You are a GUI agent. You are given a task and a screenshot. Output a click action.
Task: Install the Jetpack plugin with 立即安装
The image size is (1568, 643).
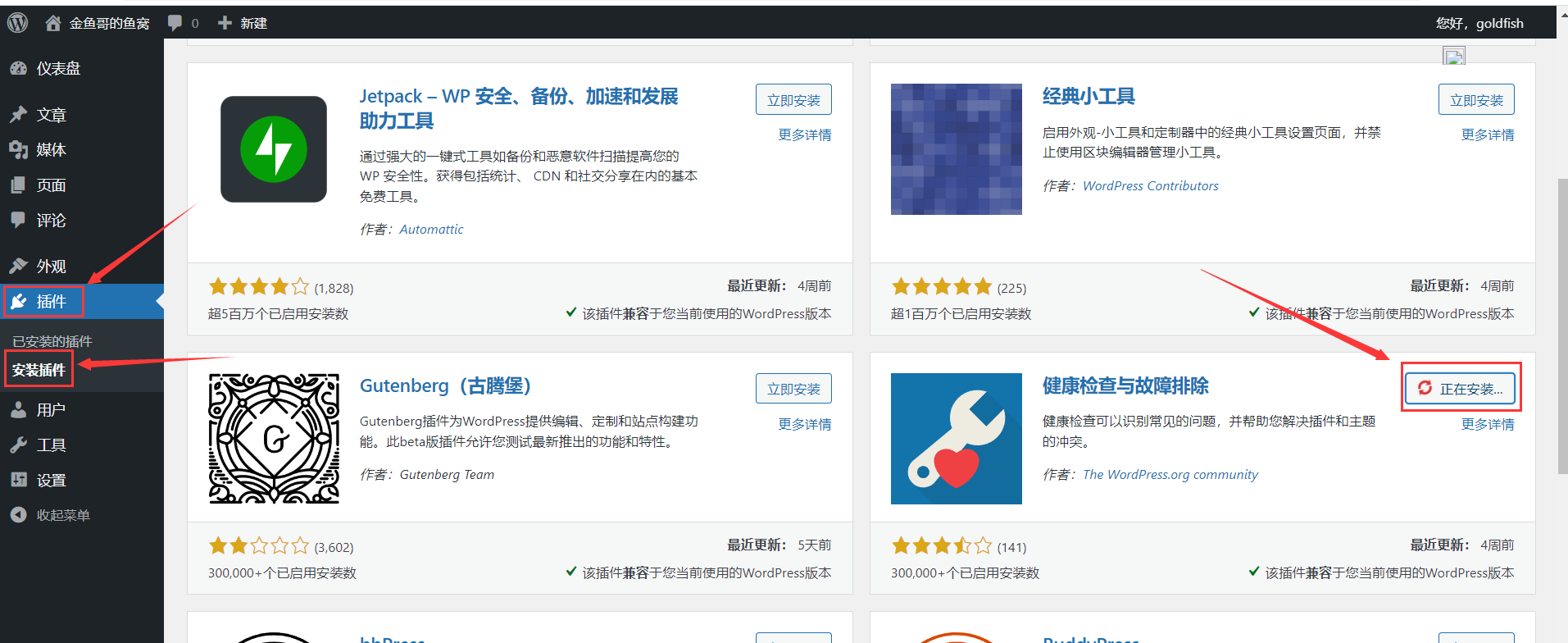(x=793, y=99)
